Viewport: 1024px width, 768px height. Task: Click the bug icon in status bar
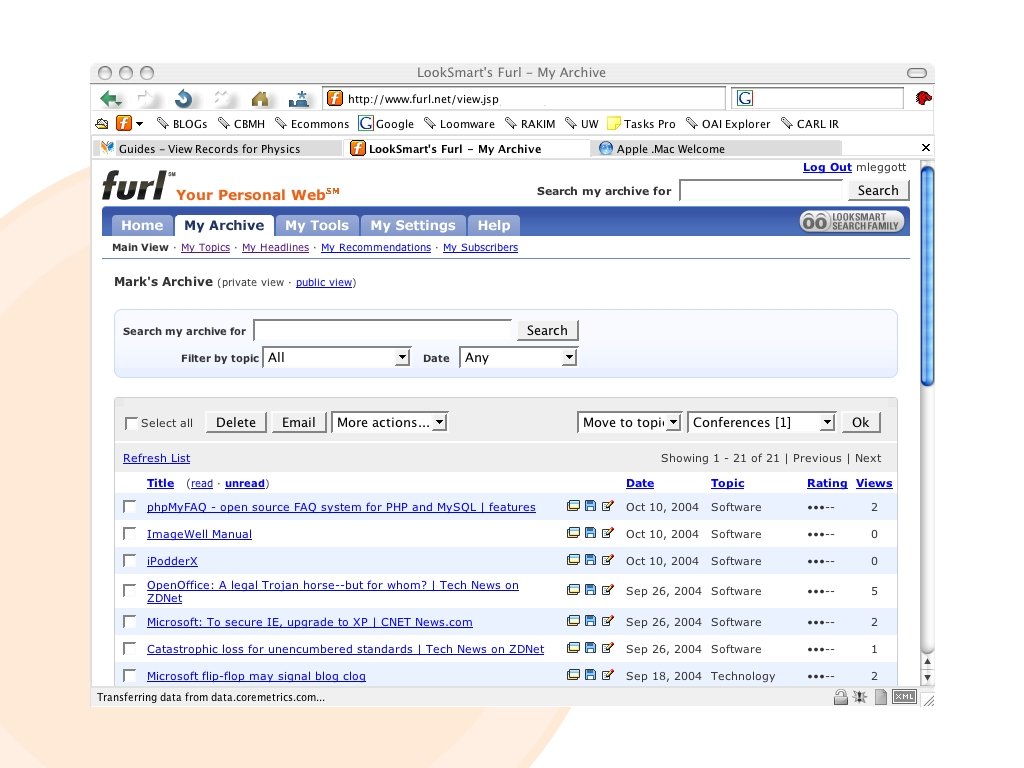coord(860,697)
